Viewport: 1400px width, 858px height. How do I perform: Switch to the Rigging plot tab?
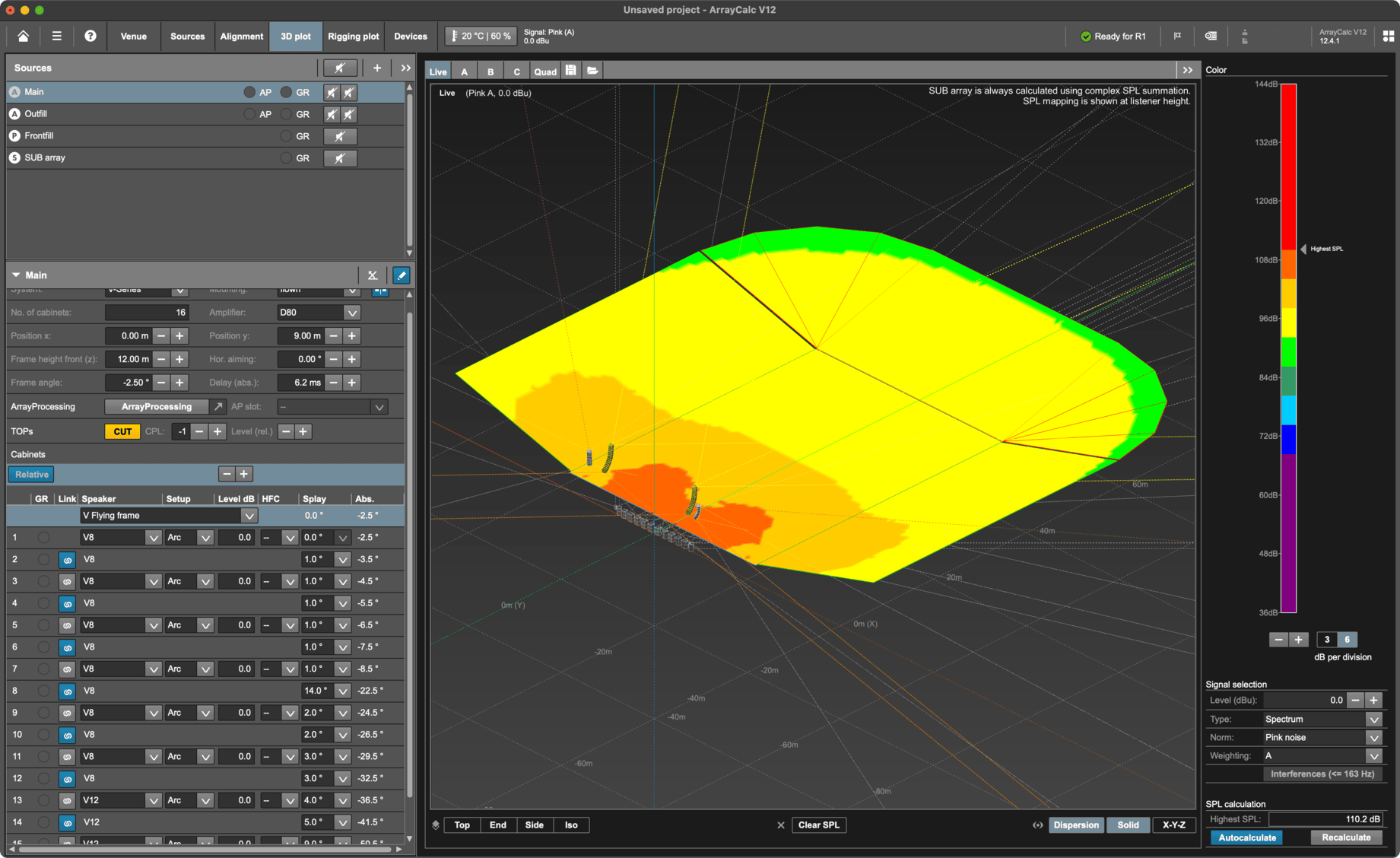click(353, 36)
